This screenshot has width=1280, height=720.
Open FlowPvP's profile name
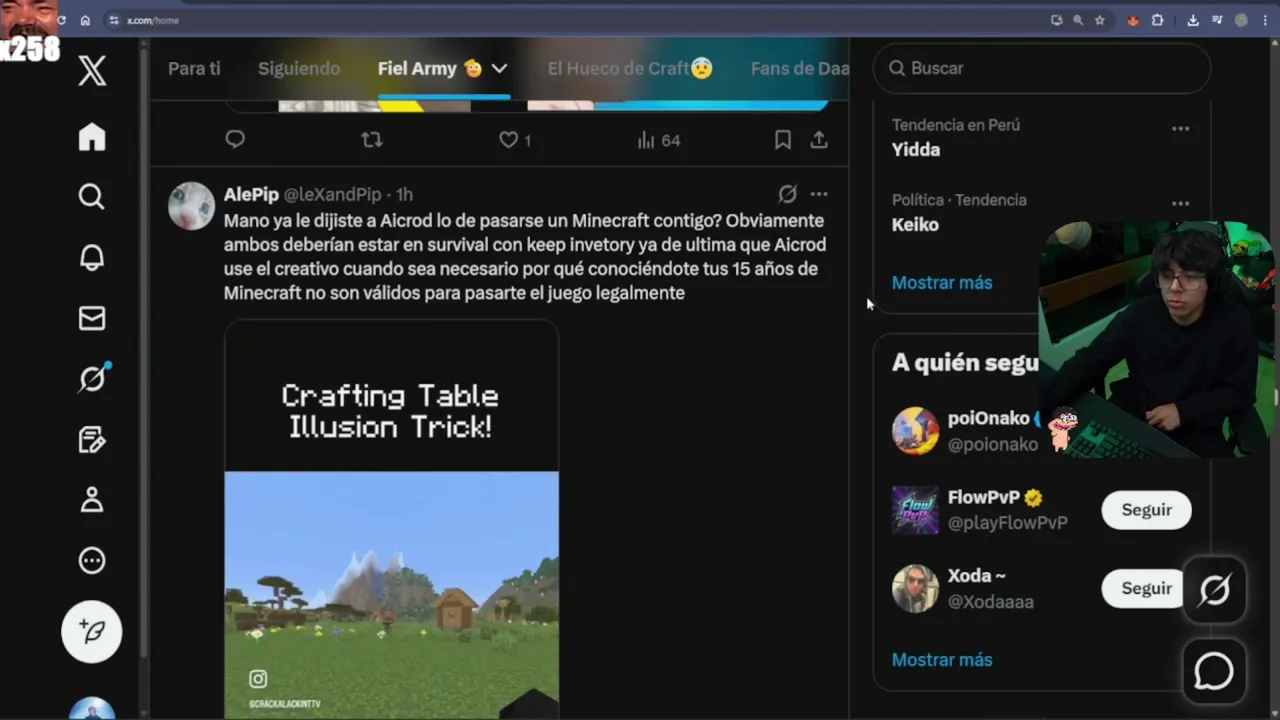click(x=984, y=497)
